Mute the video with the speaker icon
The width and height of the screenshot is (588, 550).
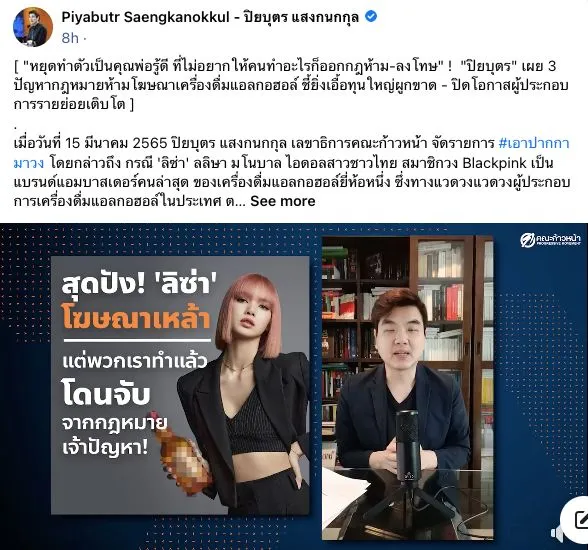click(556, 533)
